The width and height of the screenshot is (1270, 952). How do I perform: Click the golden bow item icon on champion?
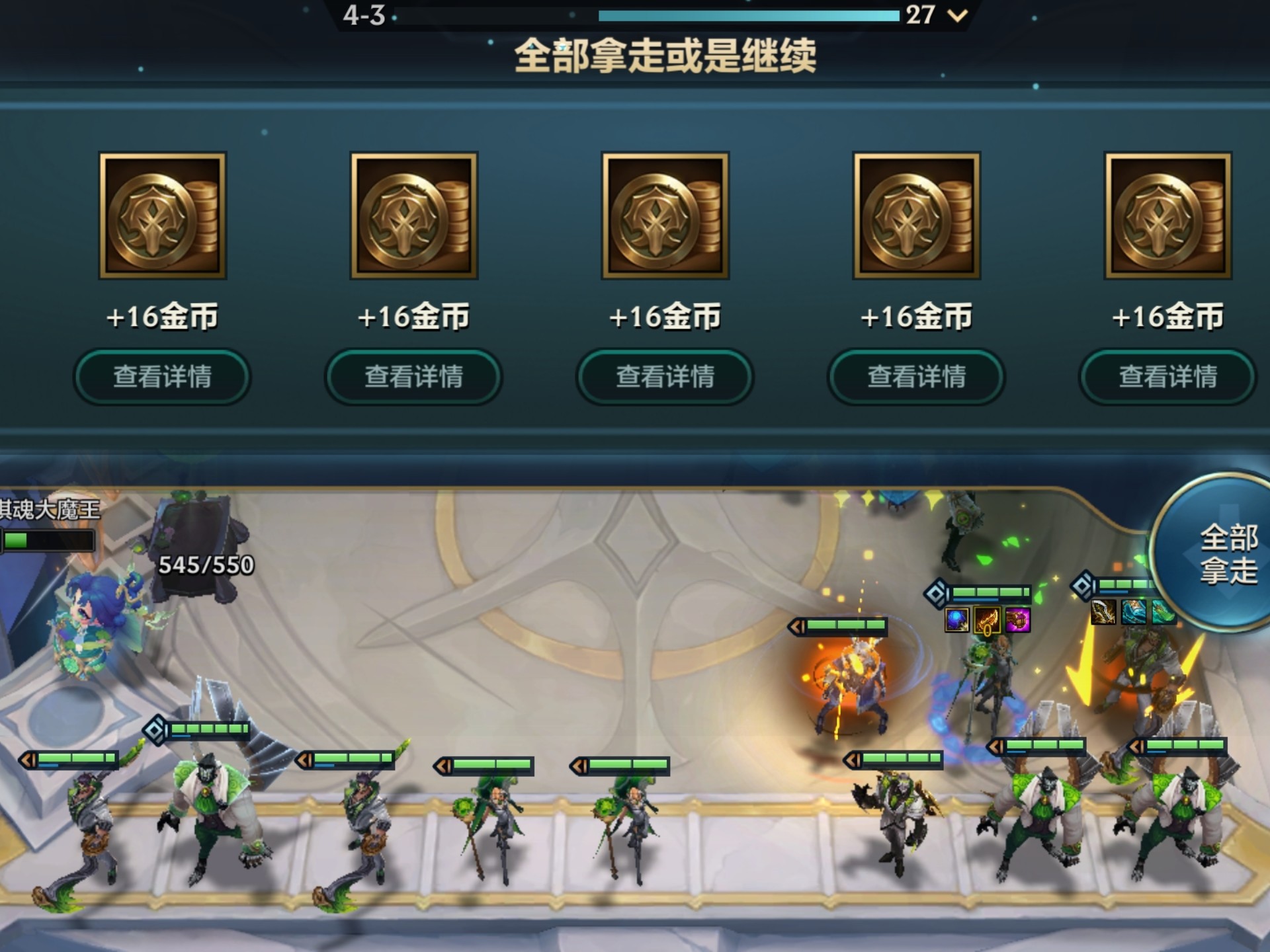click(x=988, y=621)
